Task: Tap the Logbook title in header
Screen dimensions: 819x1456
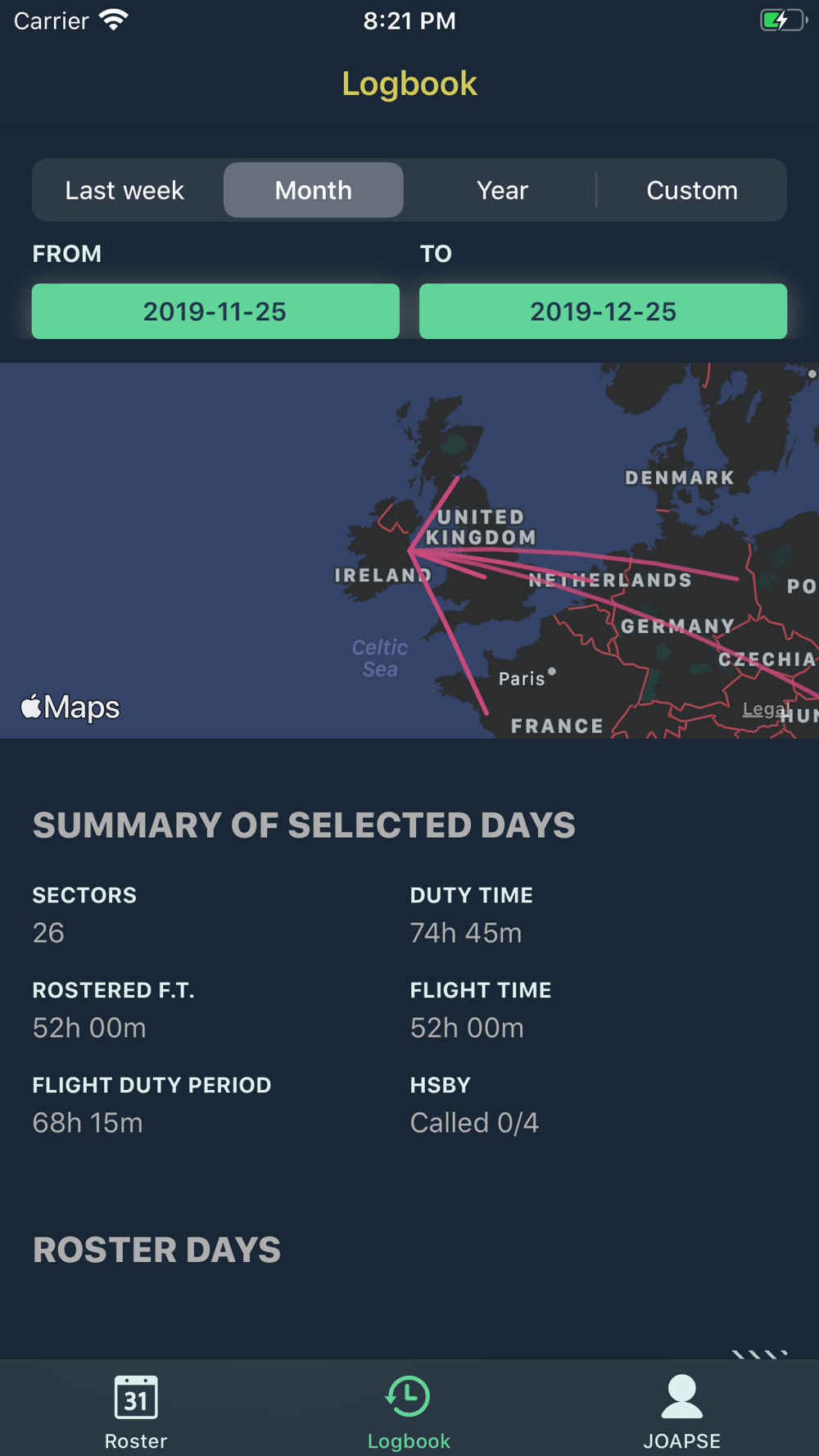Action: click(409, 84)
